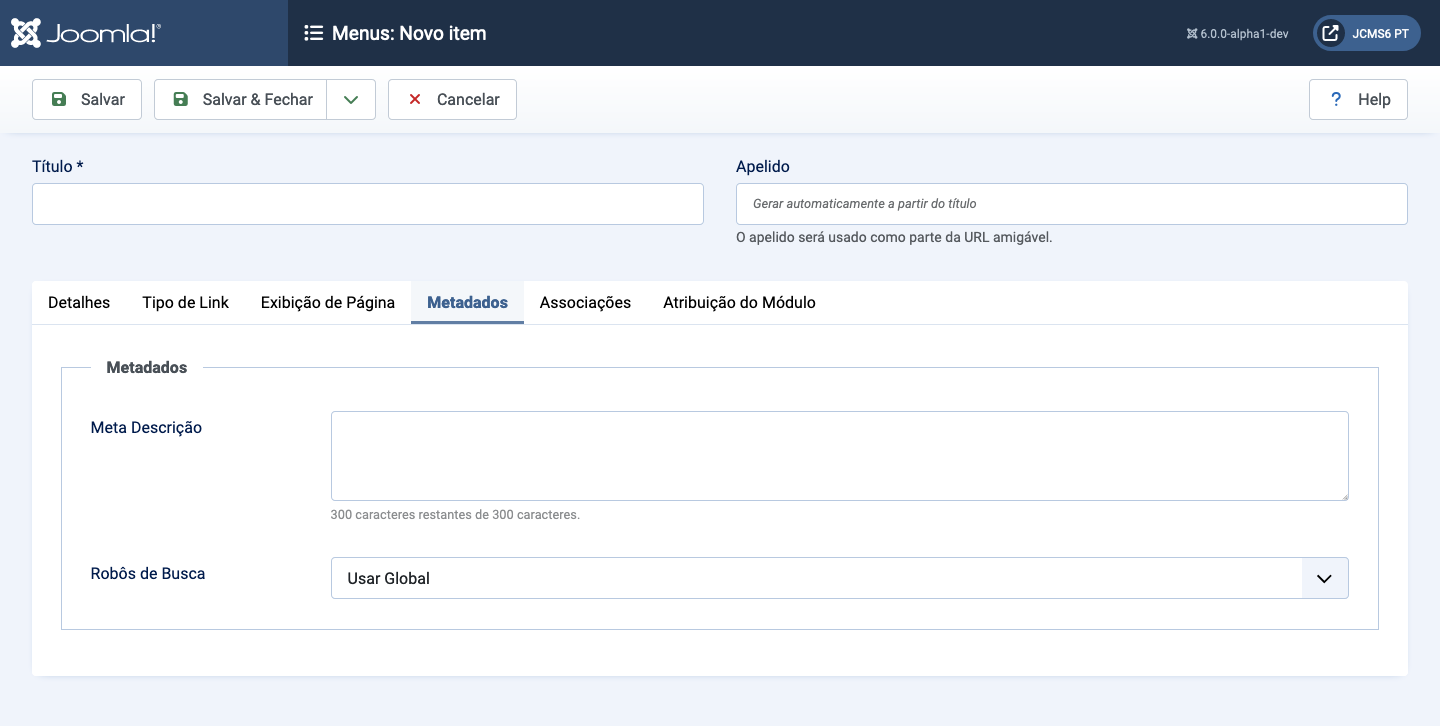The width and height of the screenshot is (1440, 726).
Task: Click the Joomla logo in header
Action: click(86, 33)
